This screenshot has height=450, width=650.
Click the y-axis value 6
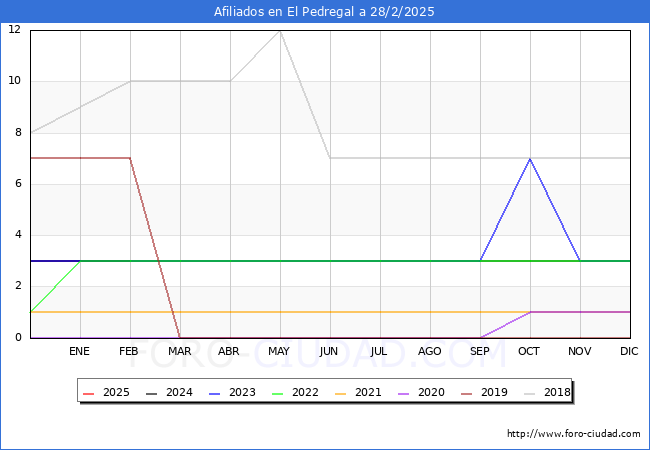tap(18, 184)
